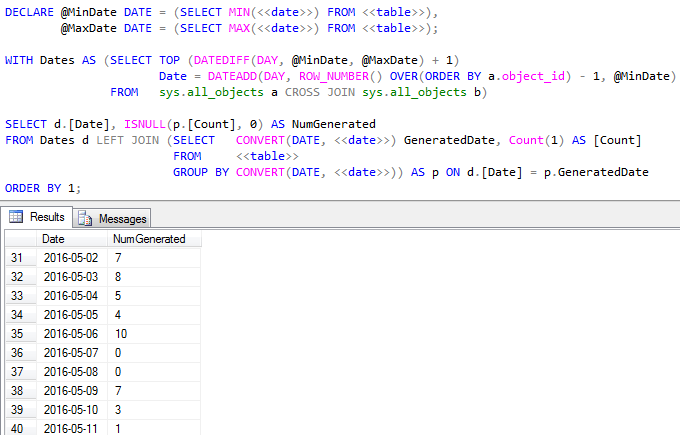Click the DECLARE keyword in the query
The width and height of the screenshot is (680, 435).
(29, 12)
